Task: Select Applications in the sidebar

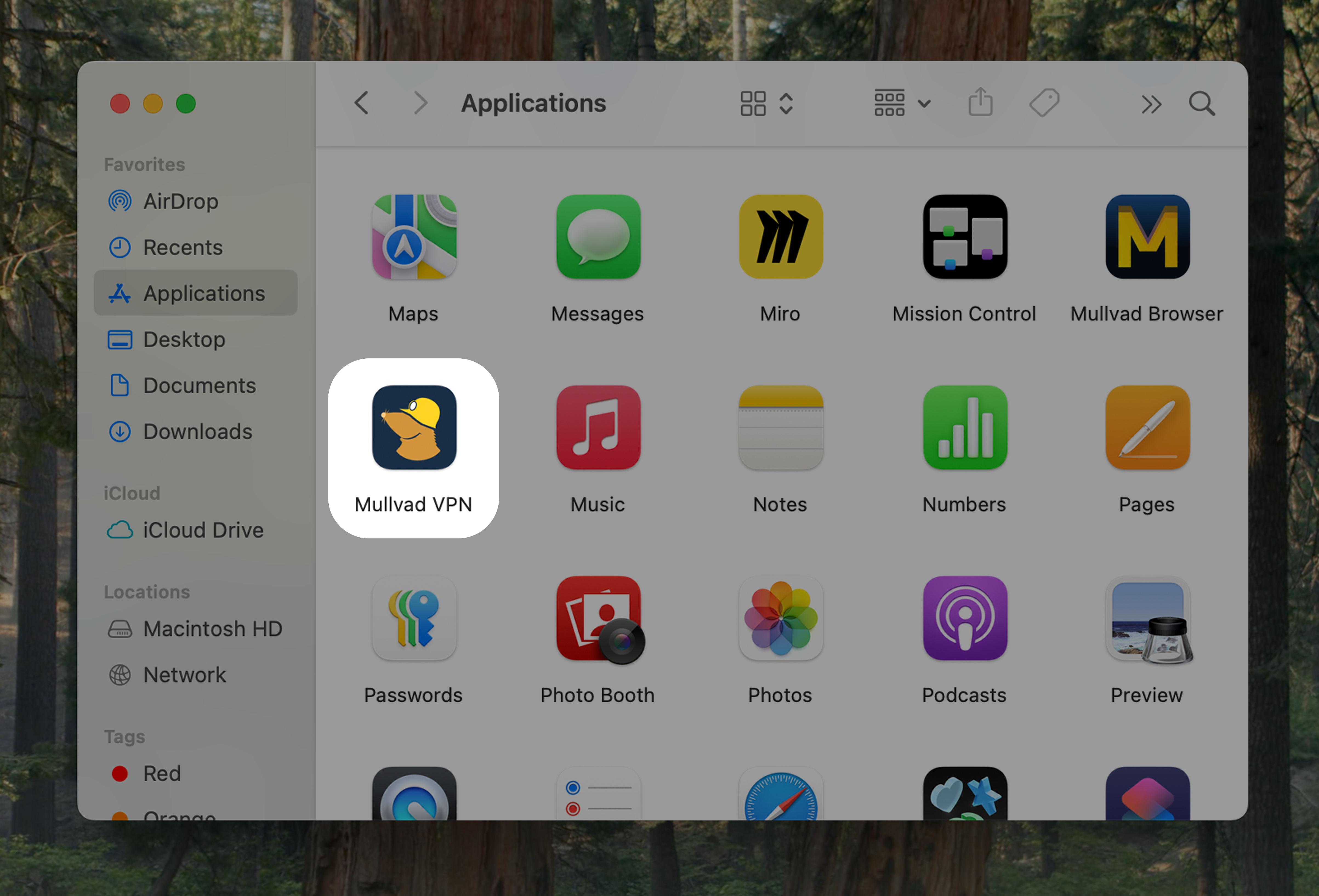Action: pos(195,293)
